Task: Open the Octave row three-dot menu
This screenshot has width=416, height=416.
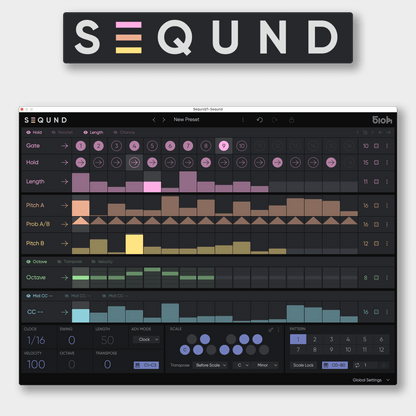Action: point(387,277)
